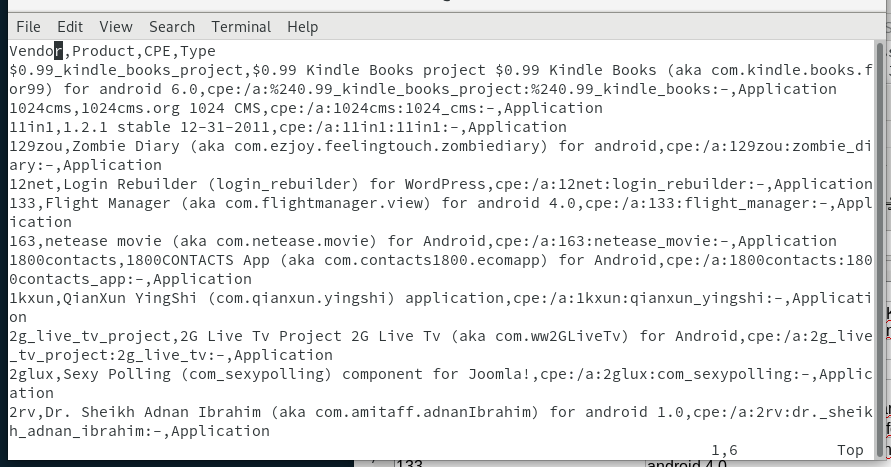
Task: Open the Help menu
Action: (x=302, y=27)
